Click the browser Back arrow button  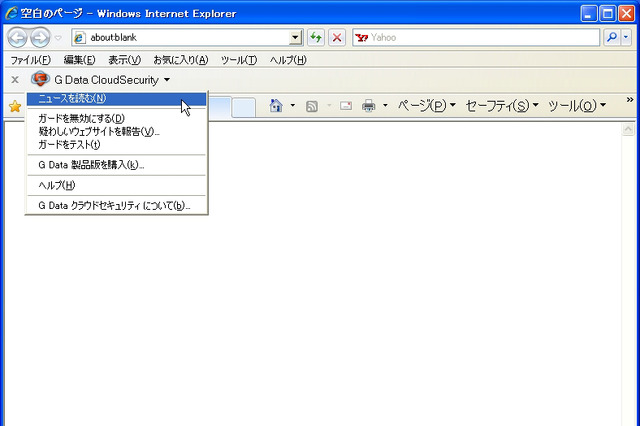[x=17, y=37]
